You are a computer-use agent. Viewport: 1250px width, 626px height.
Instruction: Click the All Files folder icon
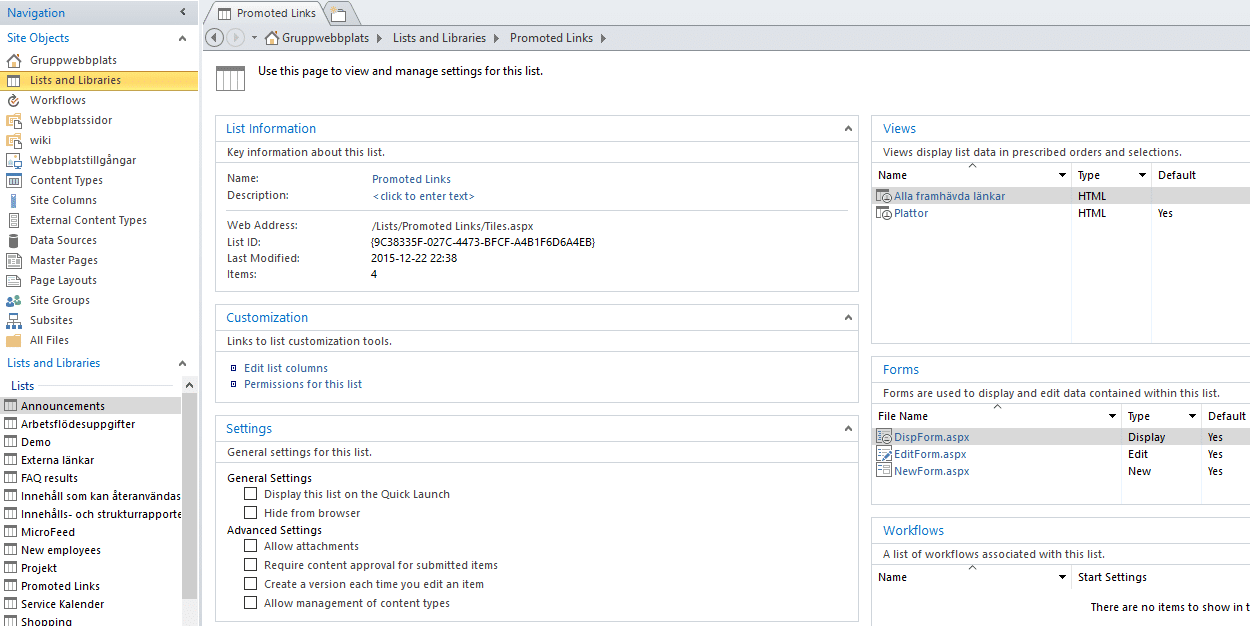click(x=13, y=340)
